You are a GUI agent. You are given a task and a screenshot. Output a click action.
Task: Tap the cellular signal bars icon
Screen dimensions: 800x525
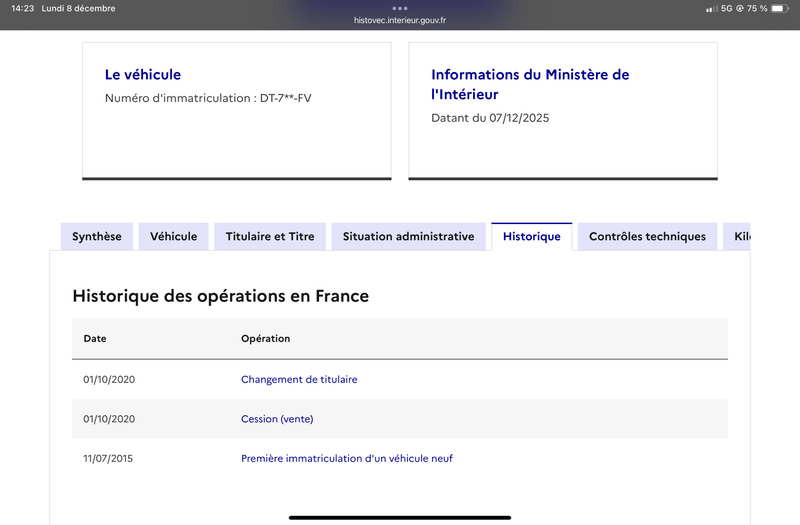(710, 9)
